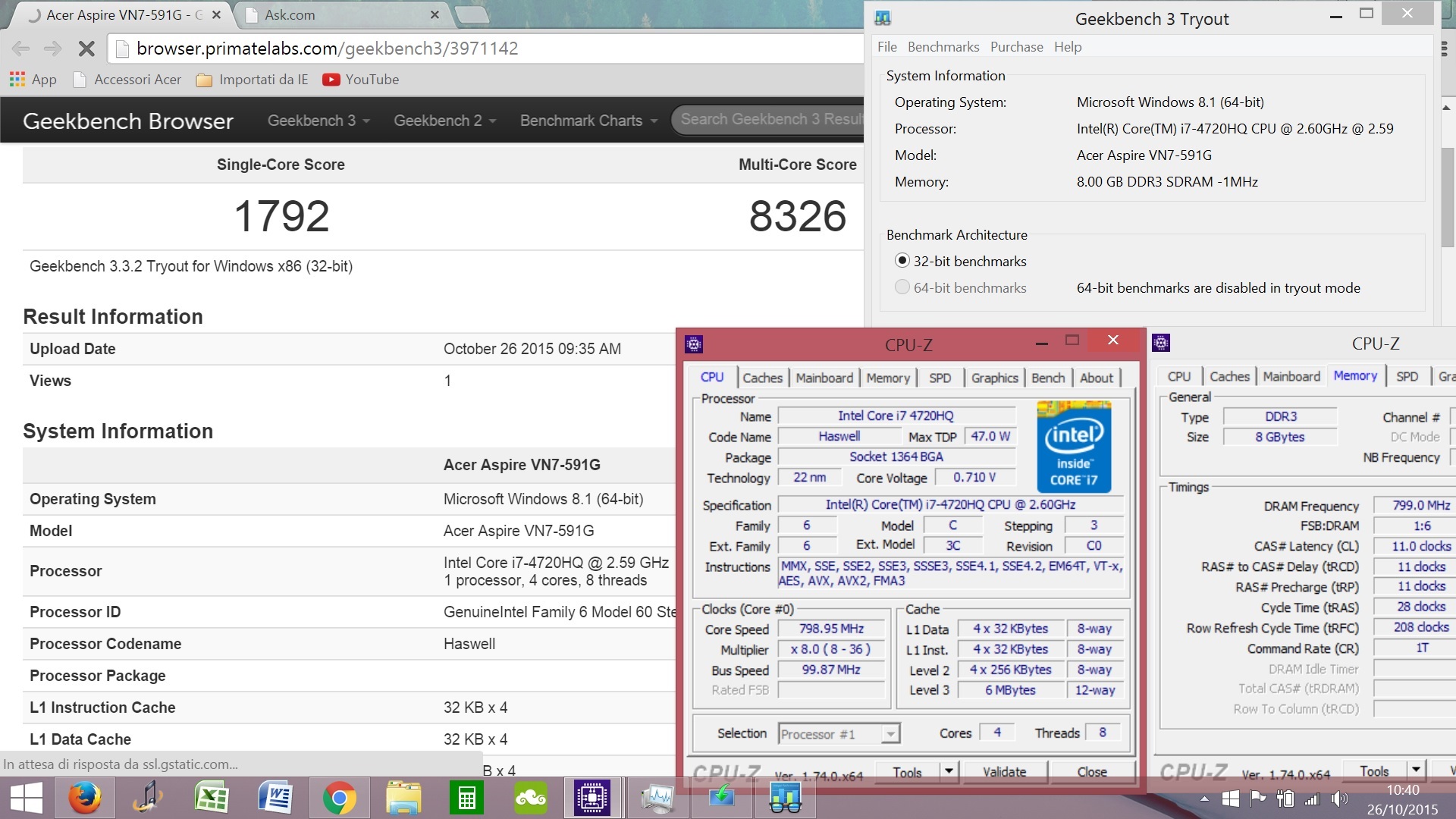Open Firefox from the taskbar
The image size is (1456, 819).
pos(85,798)
